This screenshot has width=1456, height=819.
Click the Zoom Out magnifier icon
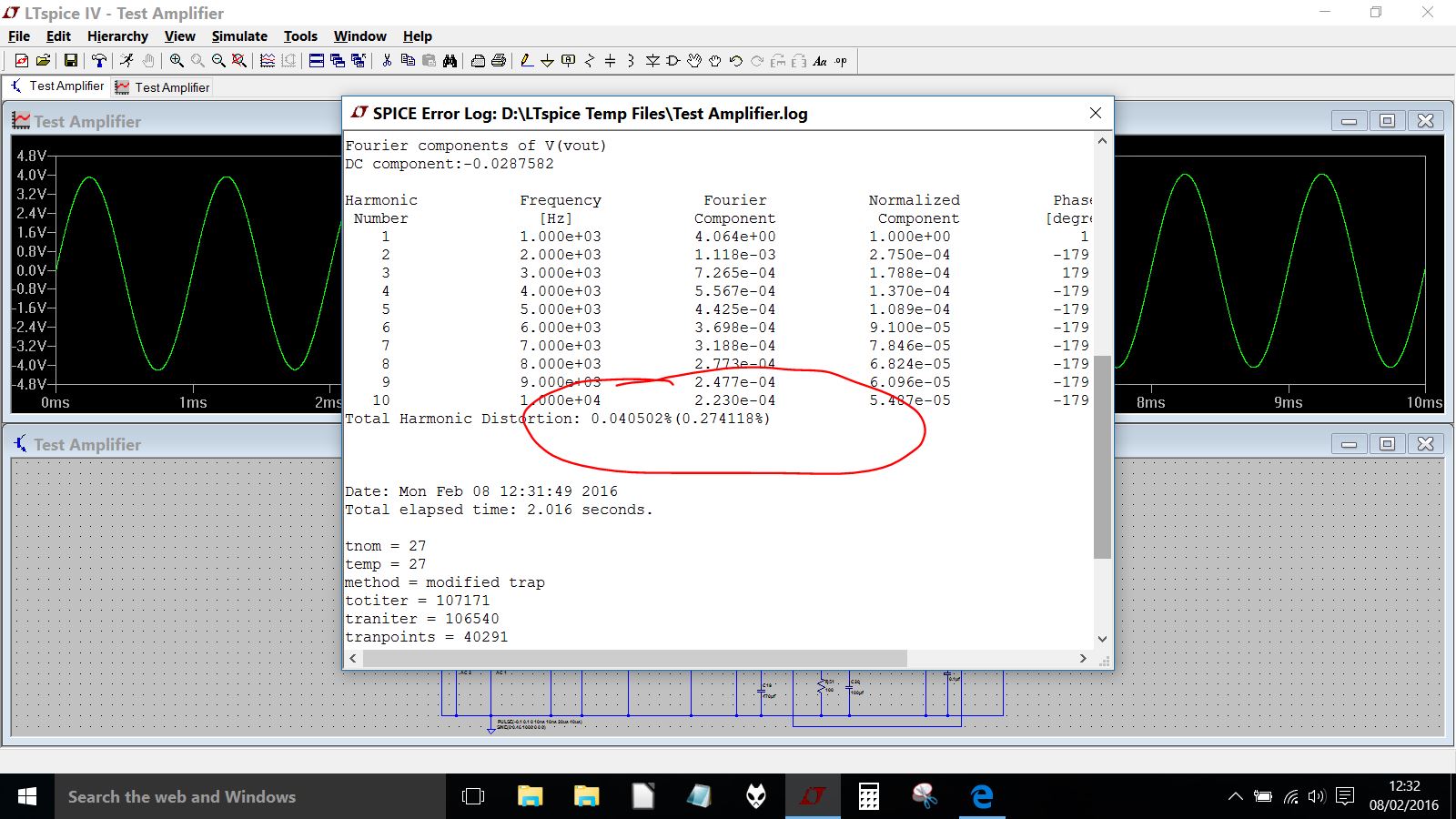click(218, 61)
